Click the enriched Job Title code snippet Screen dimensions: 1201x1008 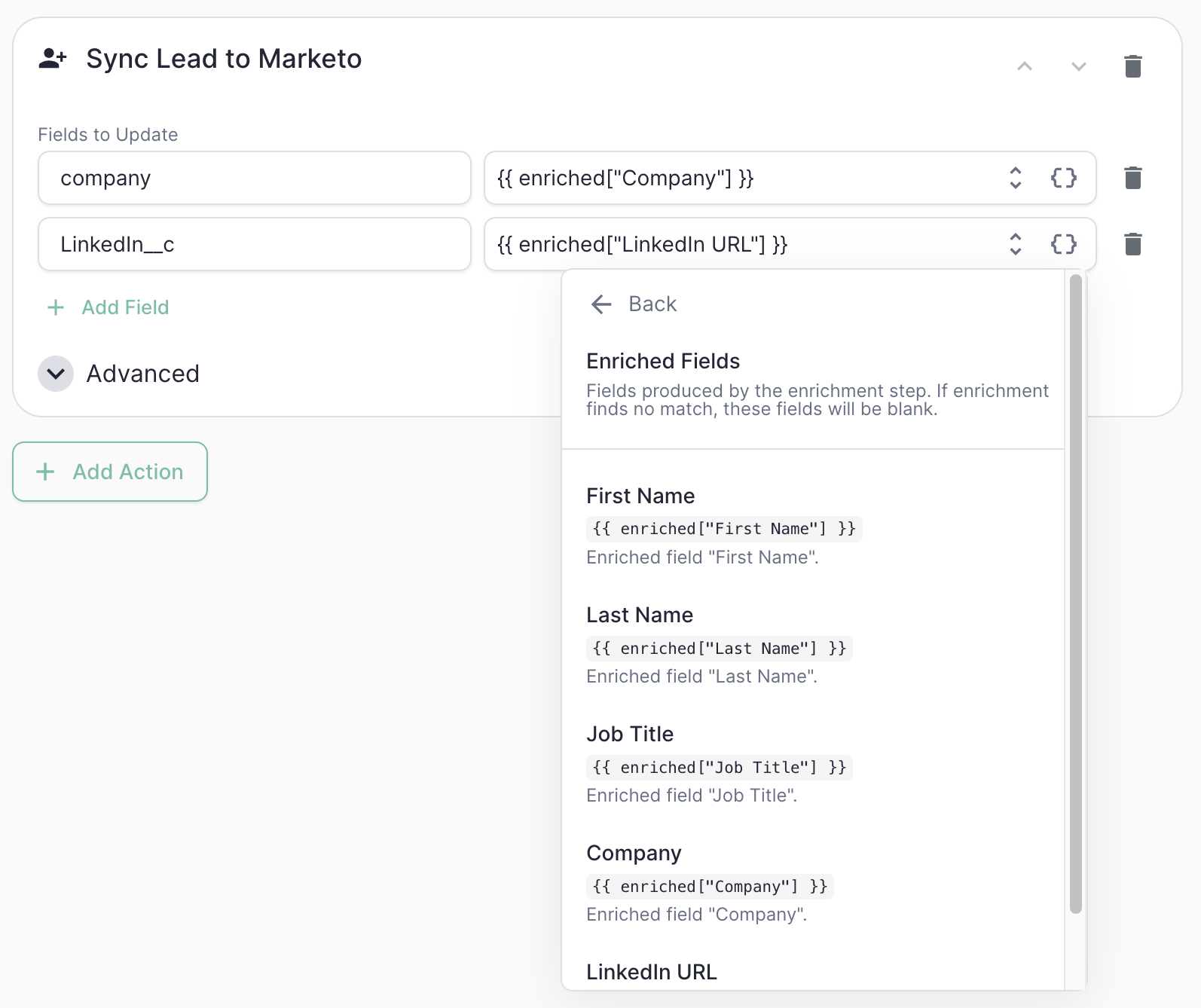tap(720, 768)
